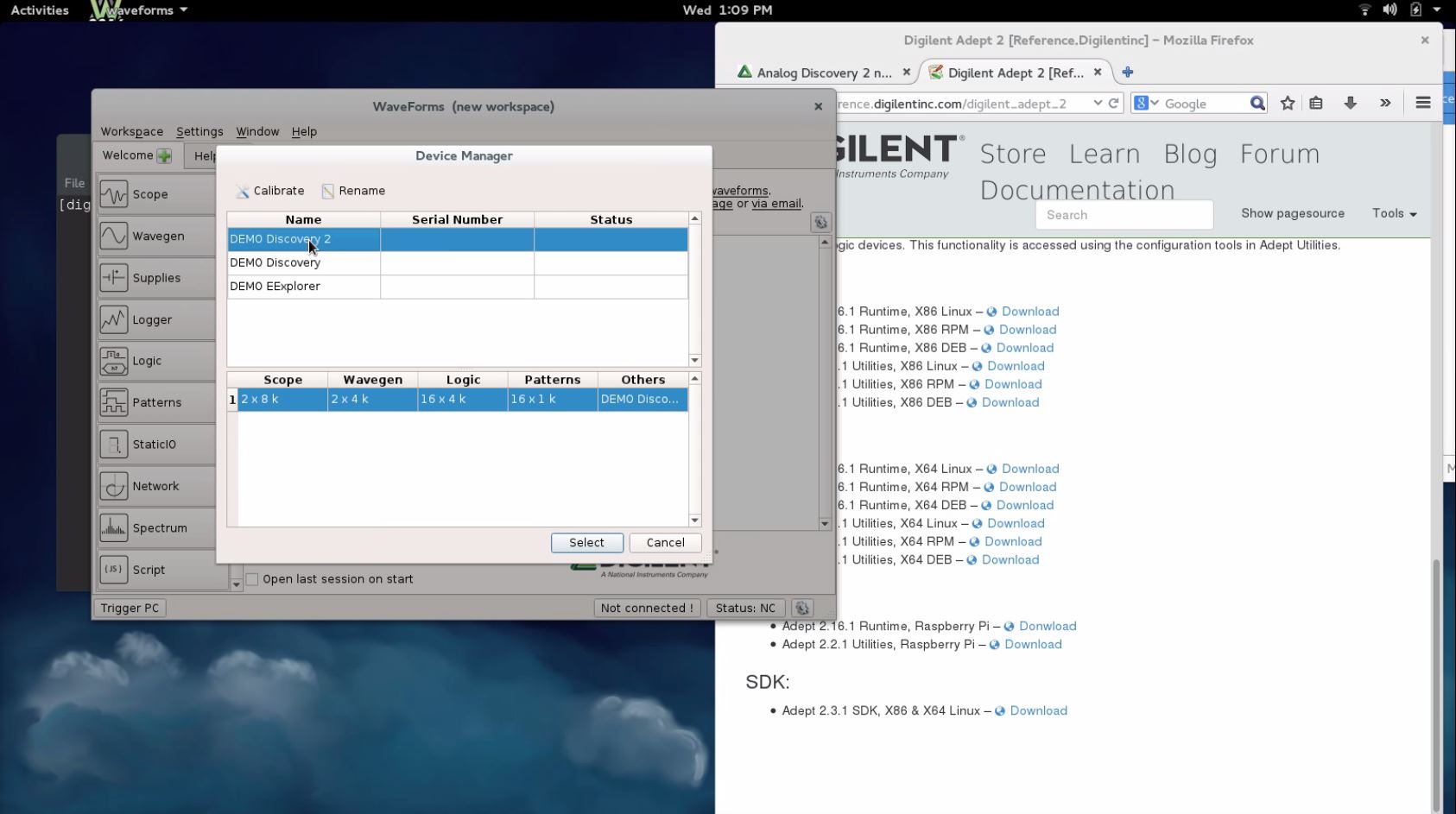Select configuration 1 row with 2 x 8 k scope
1456x814 pixels.
click(458, 399)
